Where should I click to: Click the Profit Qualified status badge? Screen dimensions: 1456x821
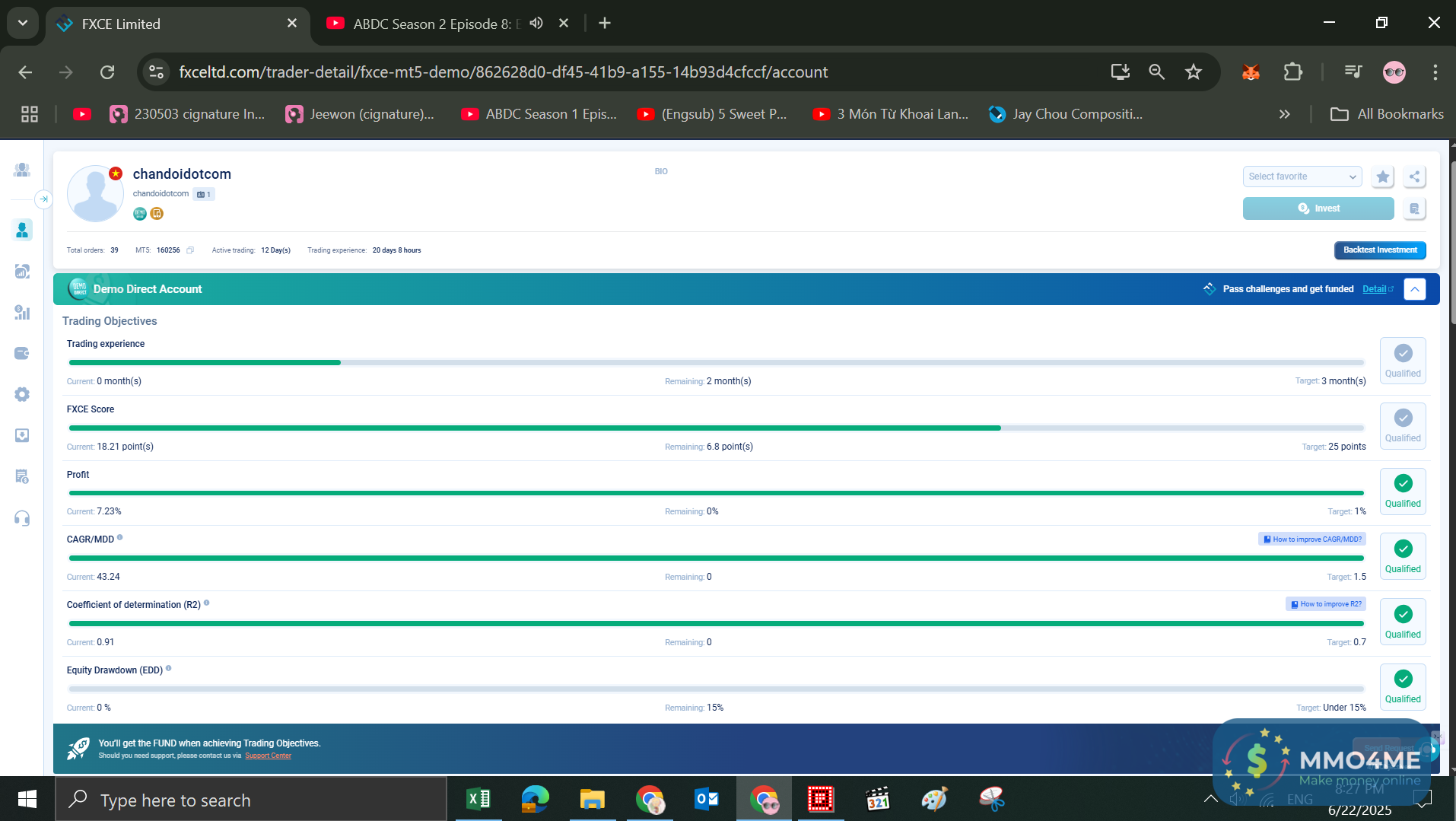click(x=1403, y=491)
